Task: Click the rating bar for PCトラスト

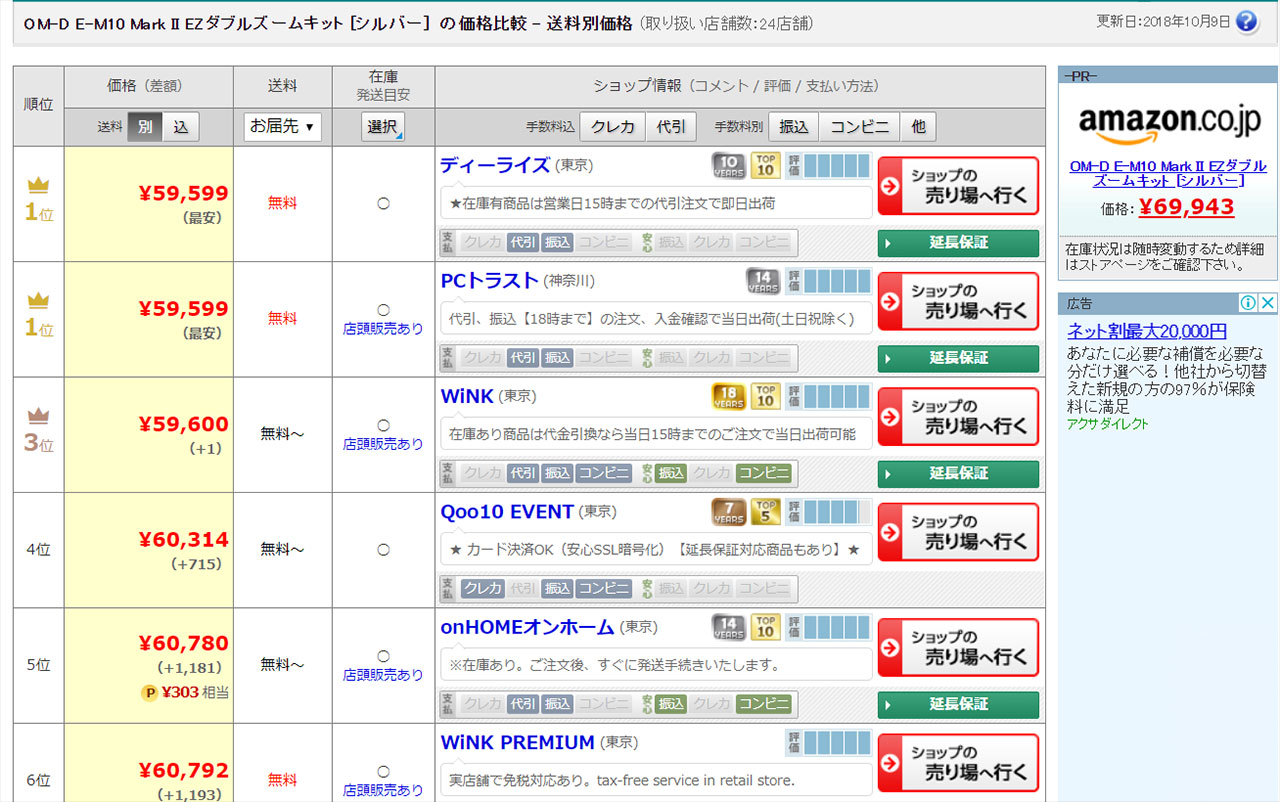Action: 828,281
